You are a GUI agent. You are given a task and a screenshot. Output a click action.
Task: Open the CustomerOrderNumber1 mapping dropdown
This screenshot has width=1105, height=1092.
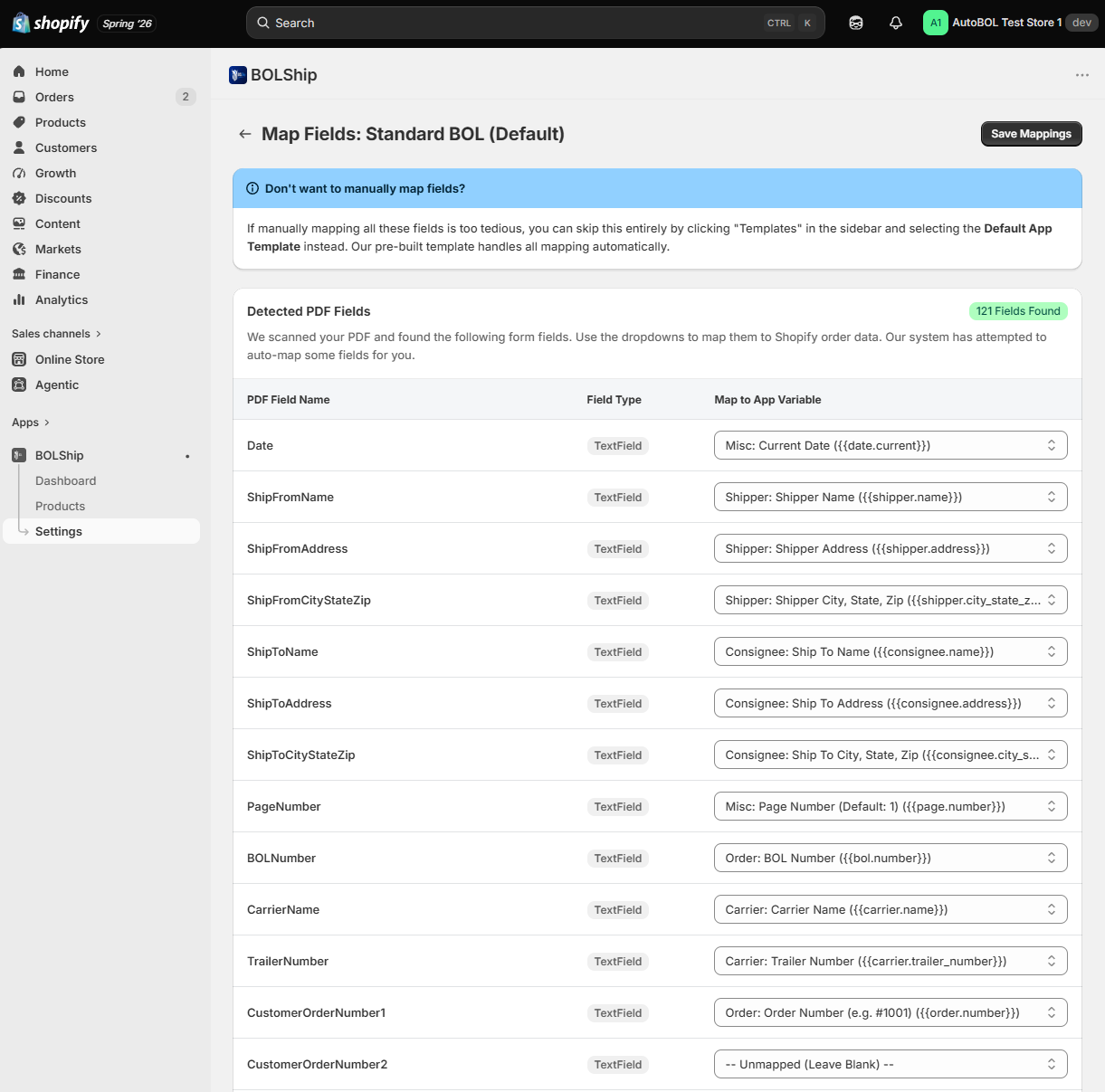[891, 1012]
